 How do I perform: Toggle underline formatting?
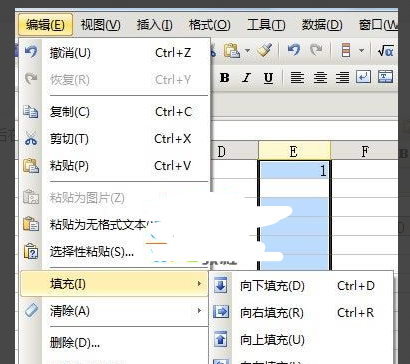coord(268,78)
